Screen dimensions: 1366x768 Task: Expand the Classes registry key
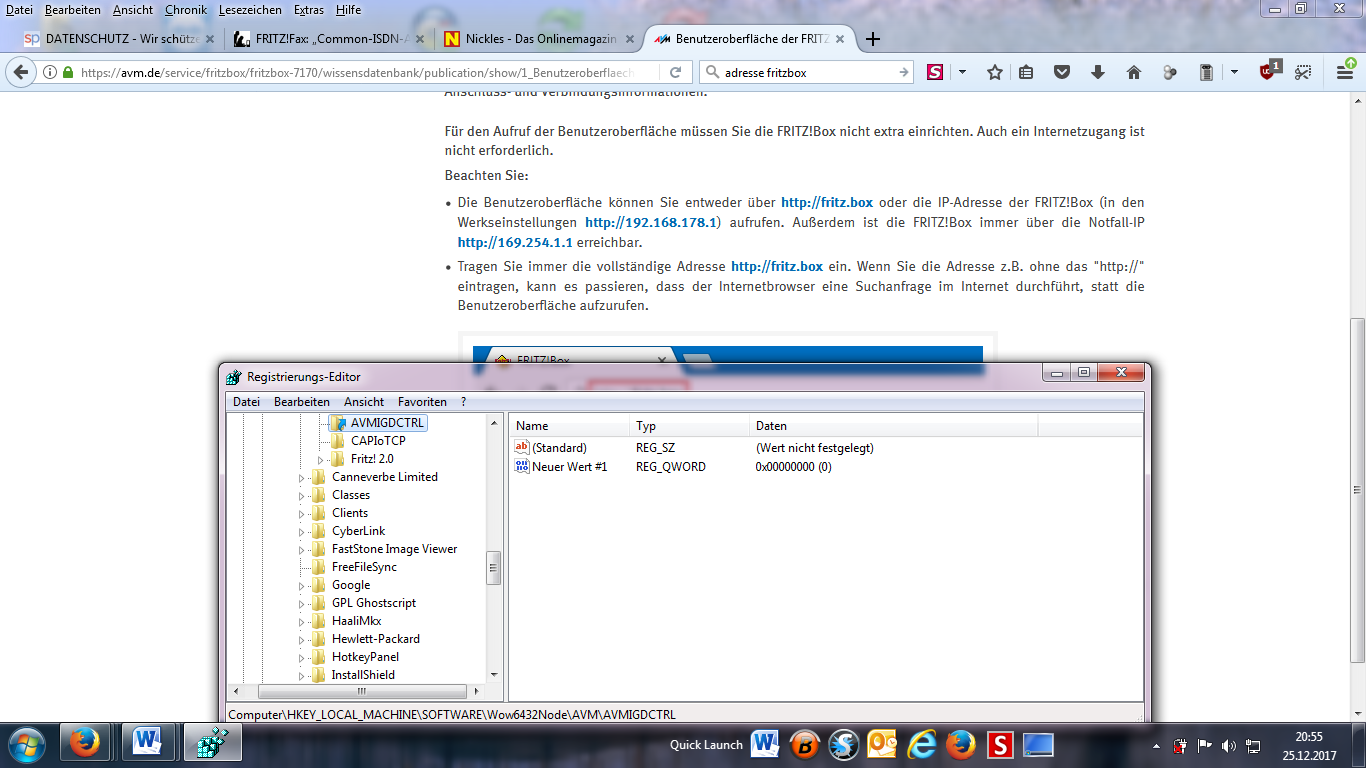pyautogui.click(x=302, y=495)
